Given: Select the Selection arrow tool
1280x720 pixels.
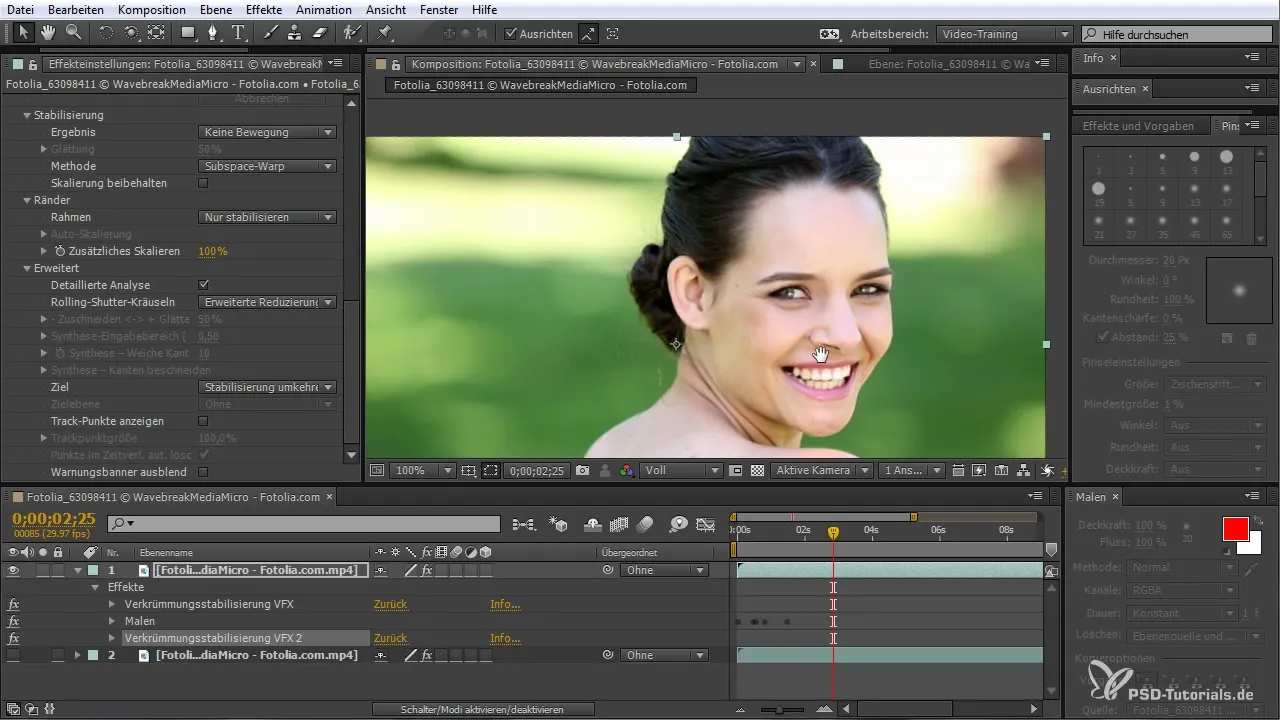Looking at the screenshot, I should 22,33.
